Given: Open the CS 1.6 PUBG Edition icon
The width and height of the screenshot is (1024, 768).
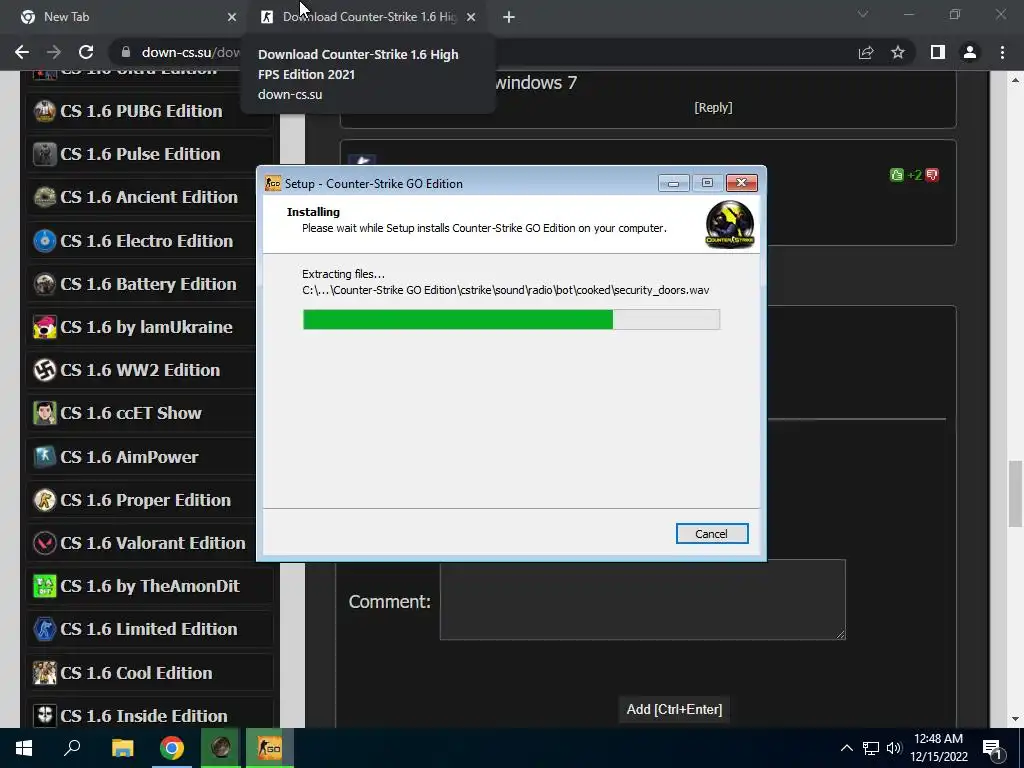Looking at the screenshot, I should click(x=44, y=111).
